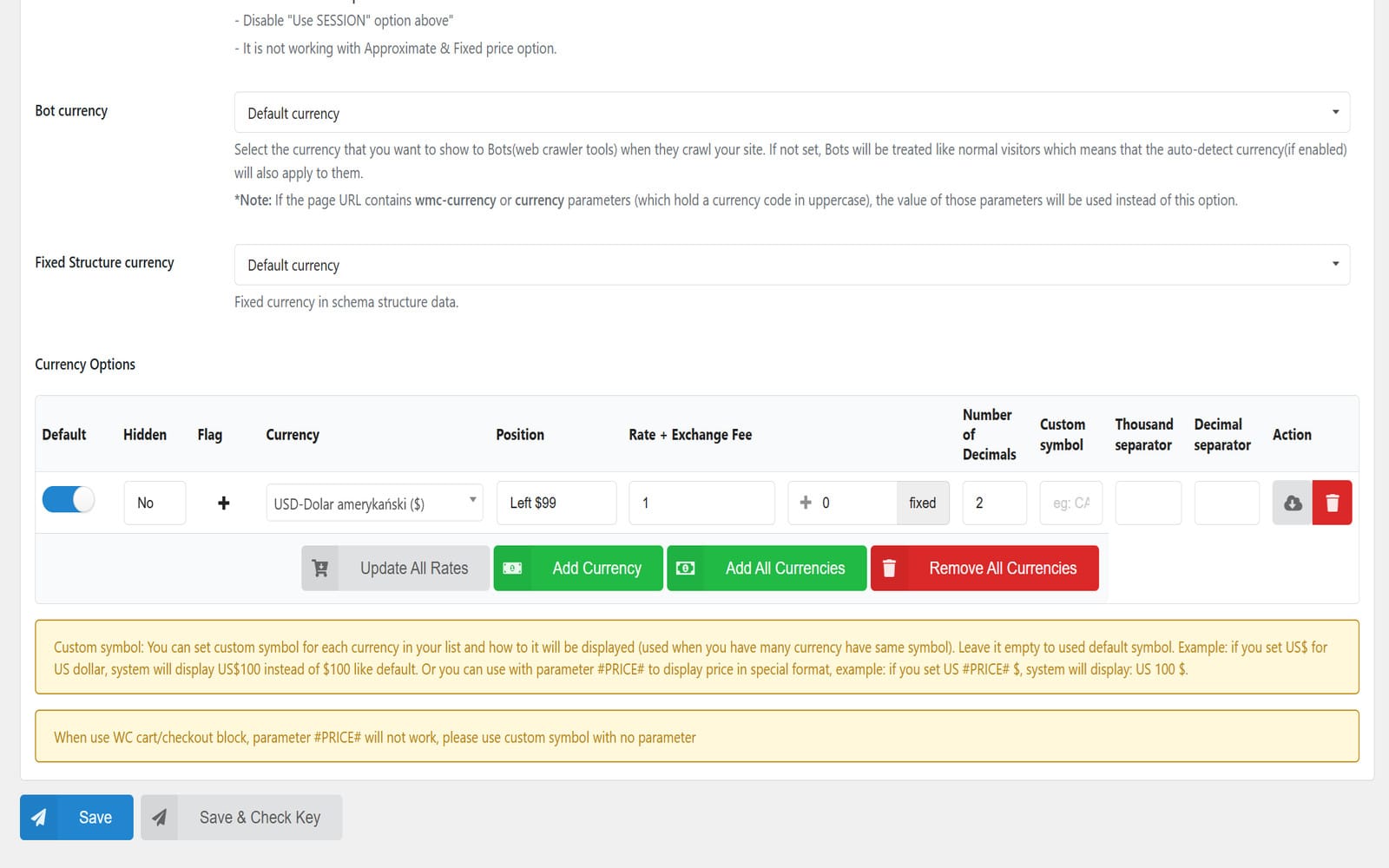The width and height of the screenshot is (1389, 868).
Task: Click the WC cart/checkout block warning notice
Action: 697,737
